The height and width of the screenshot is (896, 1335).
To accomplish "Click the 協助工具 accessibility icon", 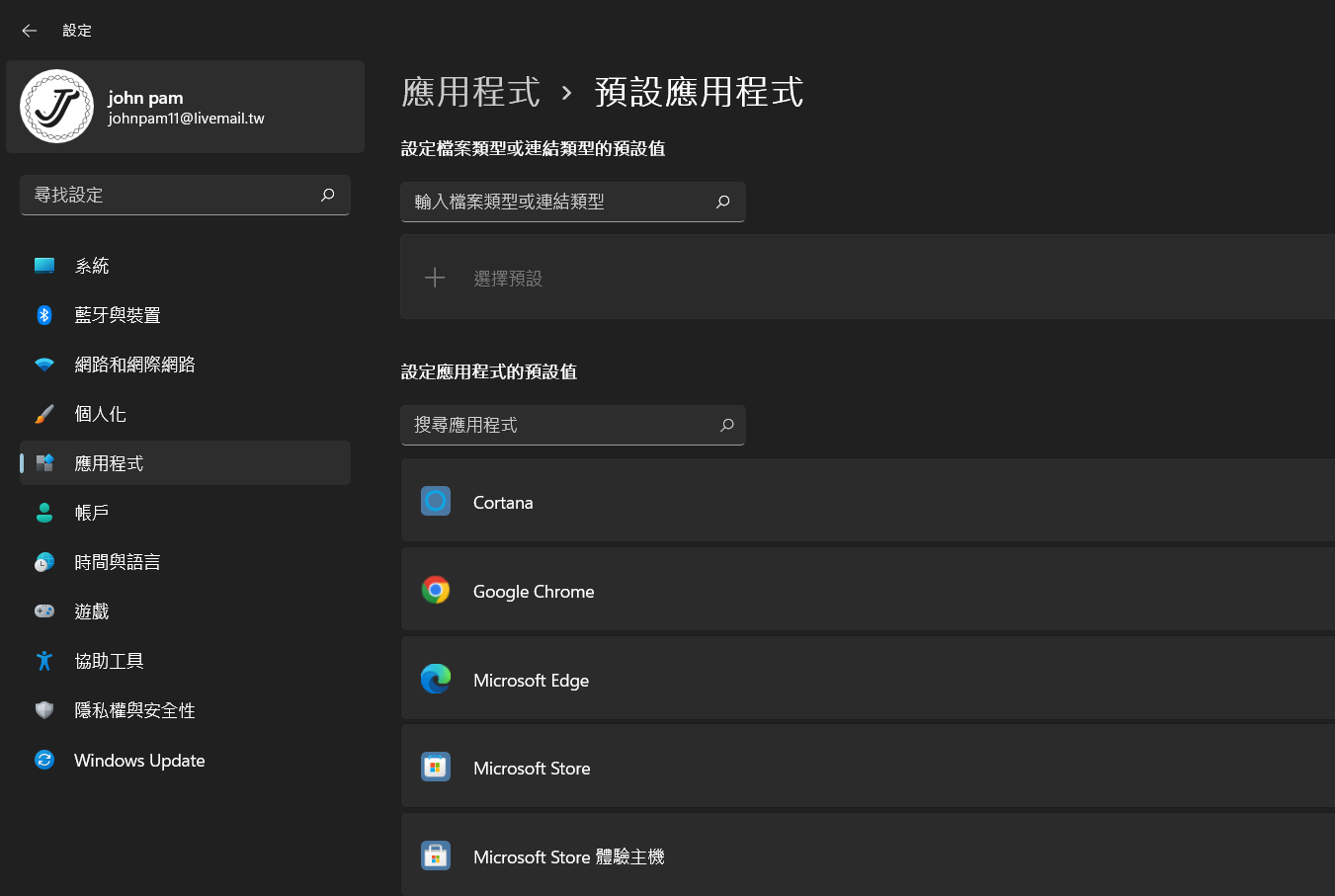I will (43, 660).
